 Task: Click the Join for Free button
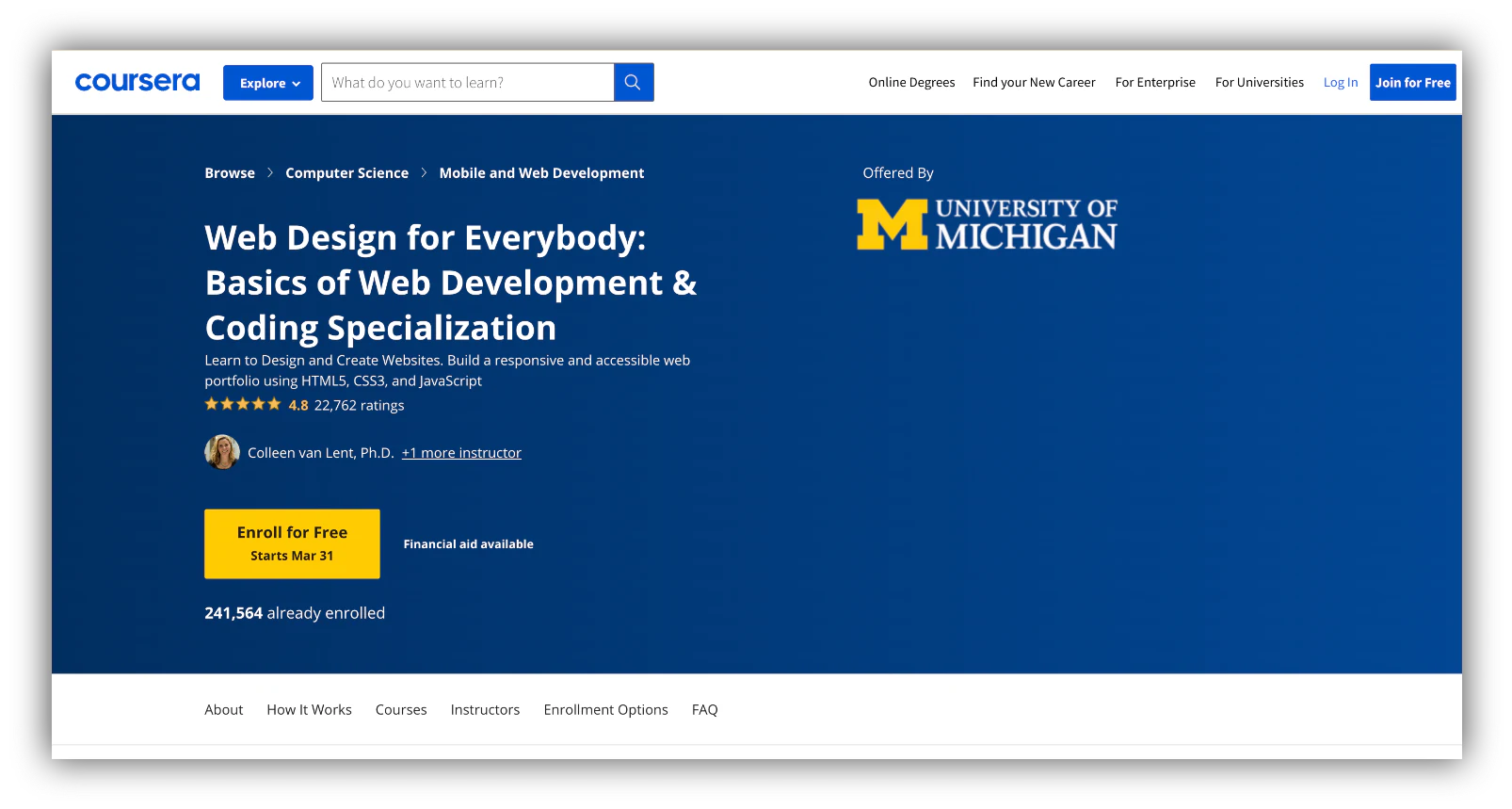[x=1413, y=83]
